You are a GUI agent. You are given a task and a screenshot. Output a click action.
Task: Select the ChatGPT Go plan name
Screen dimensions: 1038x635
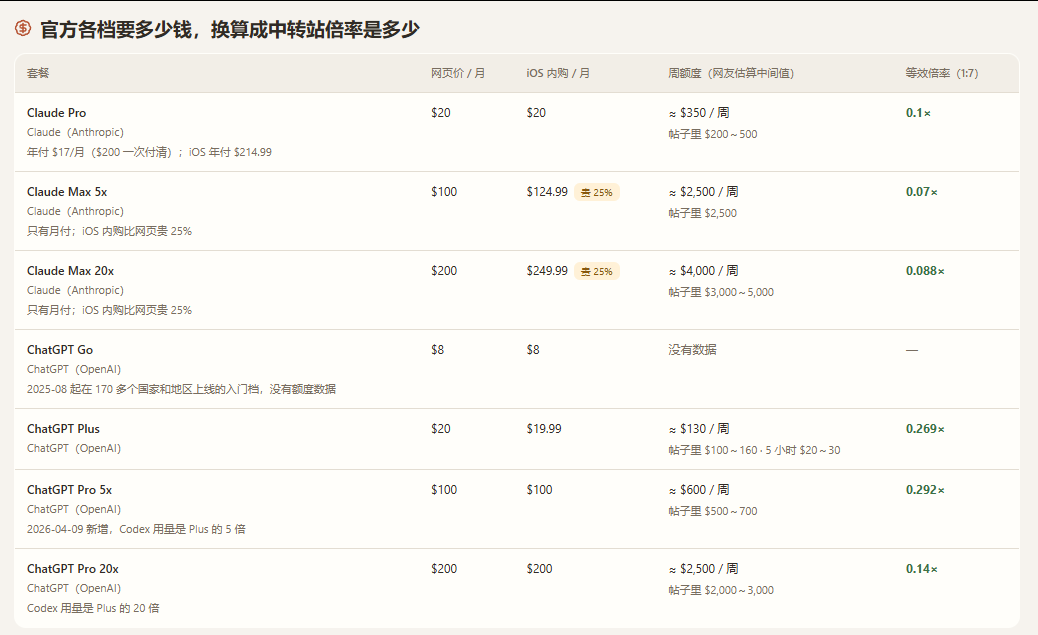click(60, 349)
